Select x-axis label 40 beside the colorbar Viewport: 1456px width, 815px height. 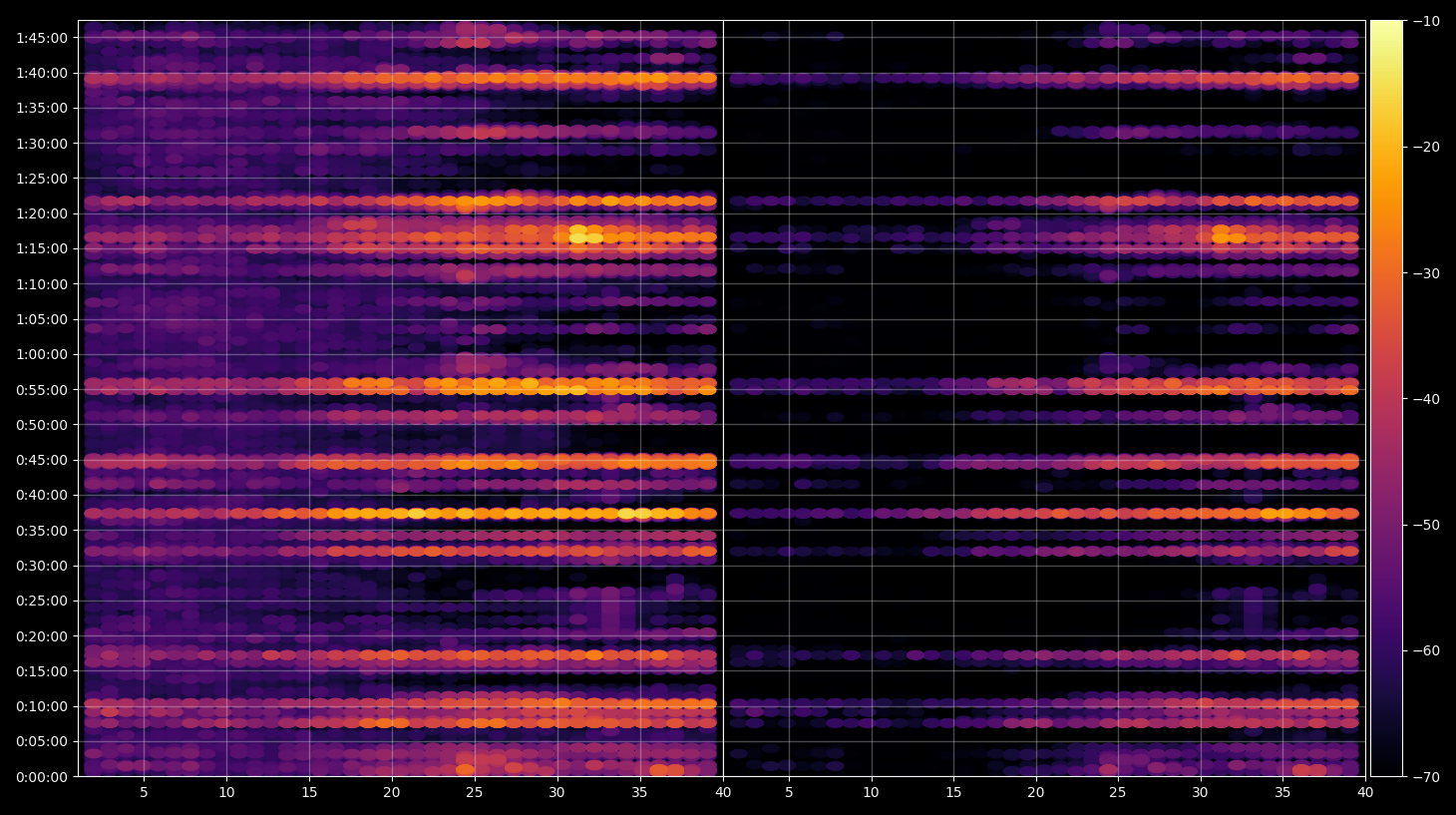(1365, 793)
